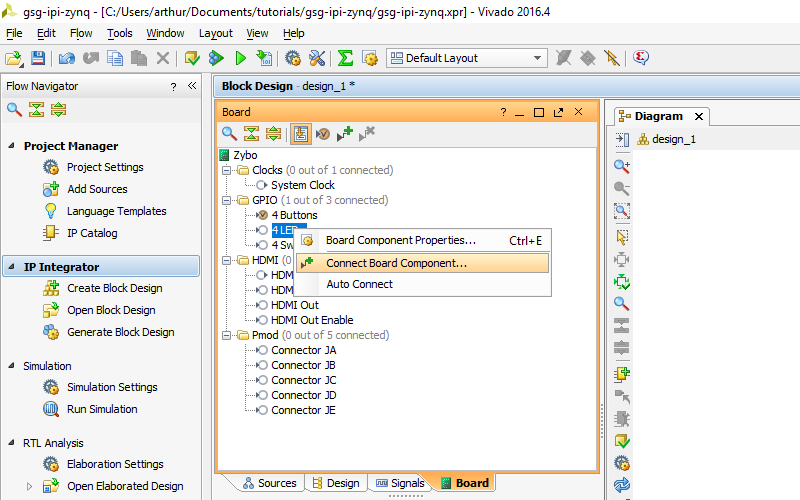Collapse the Pmod tree folder
The image size is (800, 500).
point(227,336)
